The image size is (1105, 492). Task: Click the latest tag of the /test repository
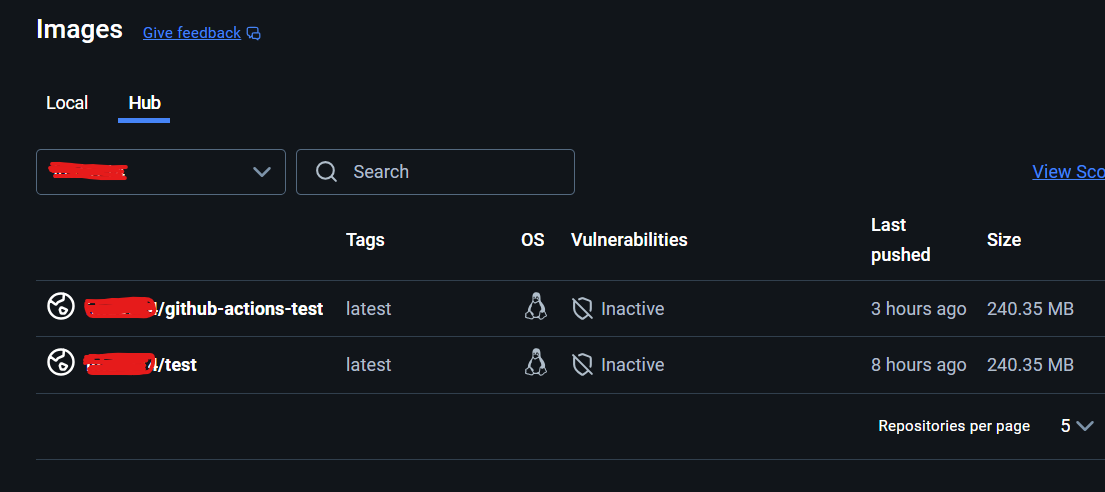pos(369,364)
